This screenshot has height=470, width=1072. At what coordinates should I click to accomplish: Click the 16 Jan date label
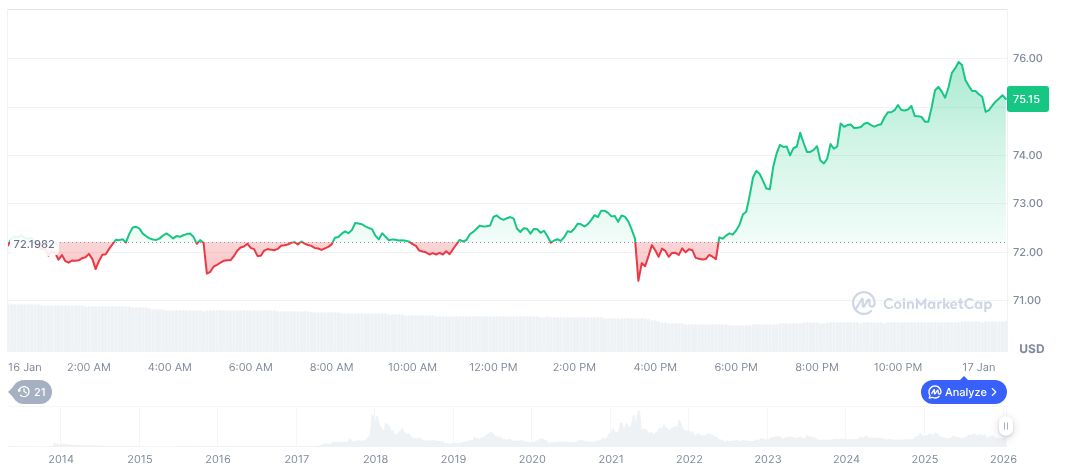pyautogui.click(x=23, y=367)
